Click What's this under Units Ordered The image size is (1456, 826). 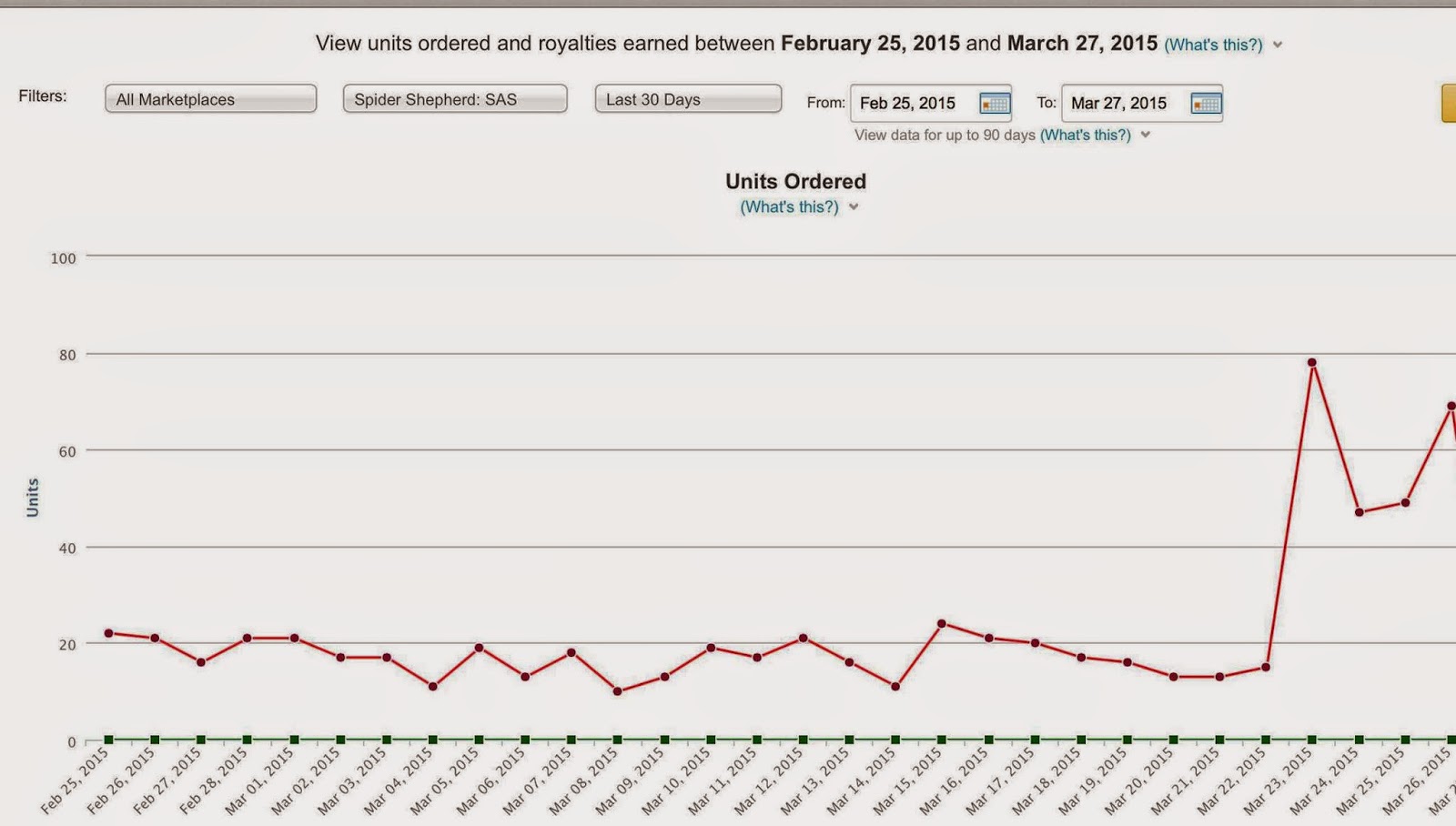pyautogui.click(x=789, y=206)
